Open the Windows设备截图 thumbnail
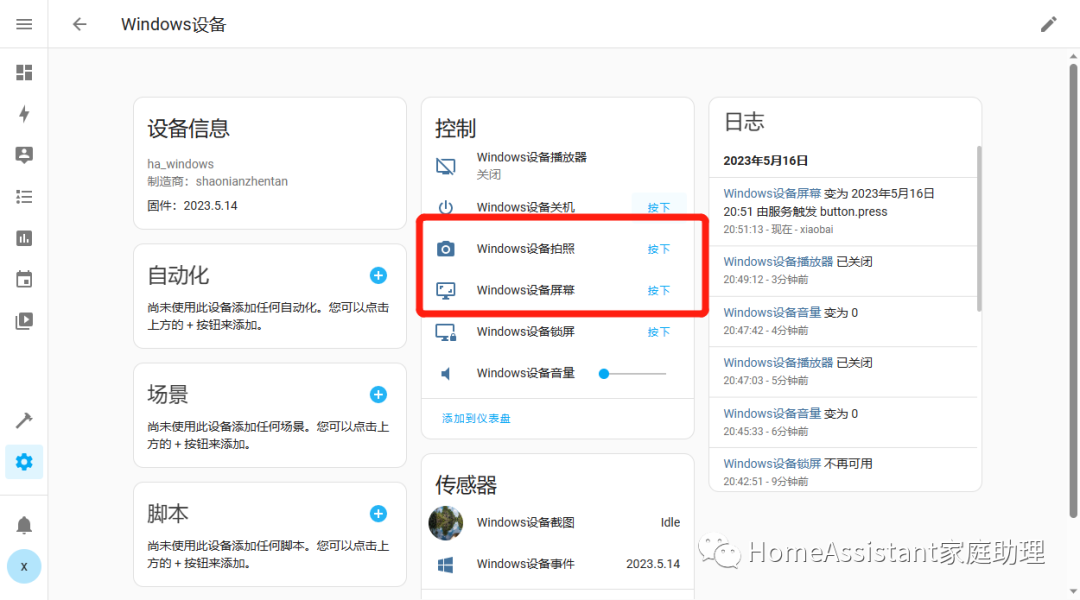Screen dimensions: 1080x600 pyautogui.click(x=446, y=523)
